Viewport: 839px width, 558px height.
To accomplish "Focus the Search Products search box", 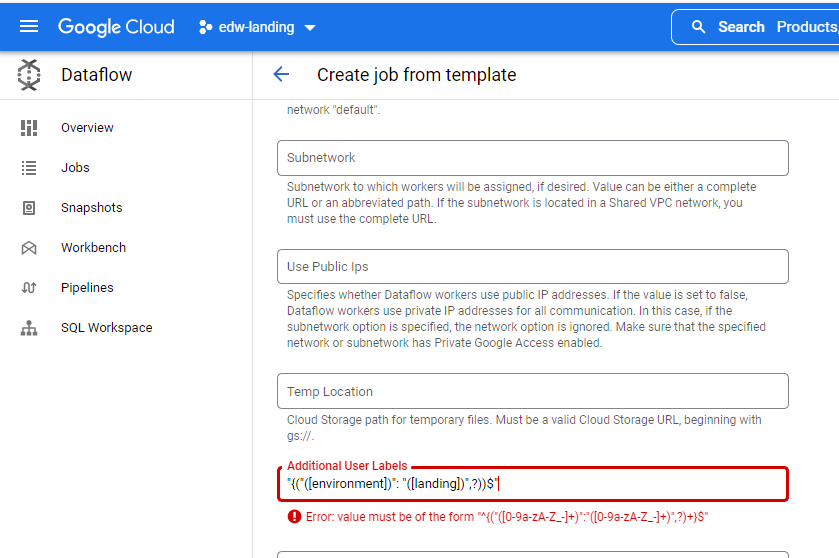I will click(x=755, y=27).
